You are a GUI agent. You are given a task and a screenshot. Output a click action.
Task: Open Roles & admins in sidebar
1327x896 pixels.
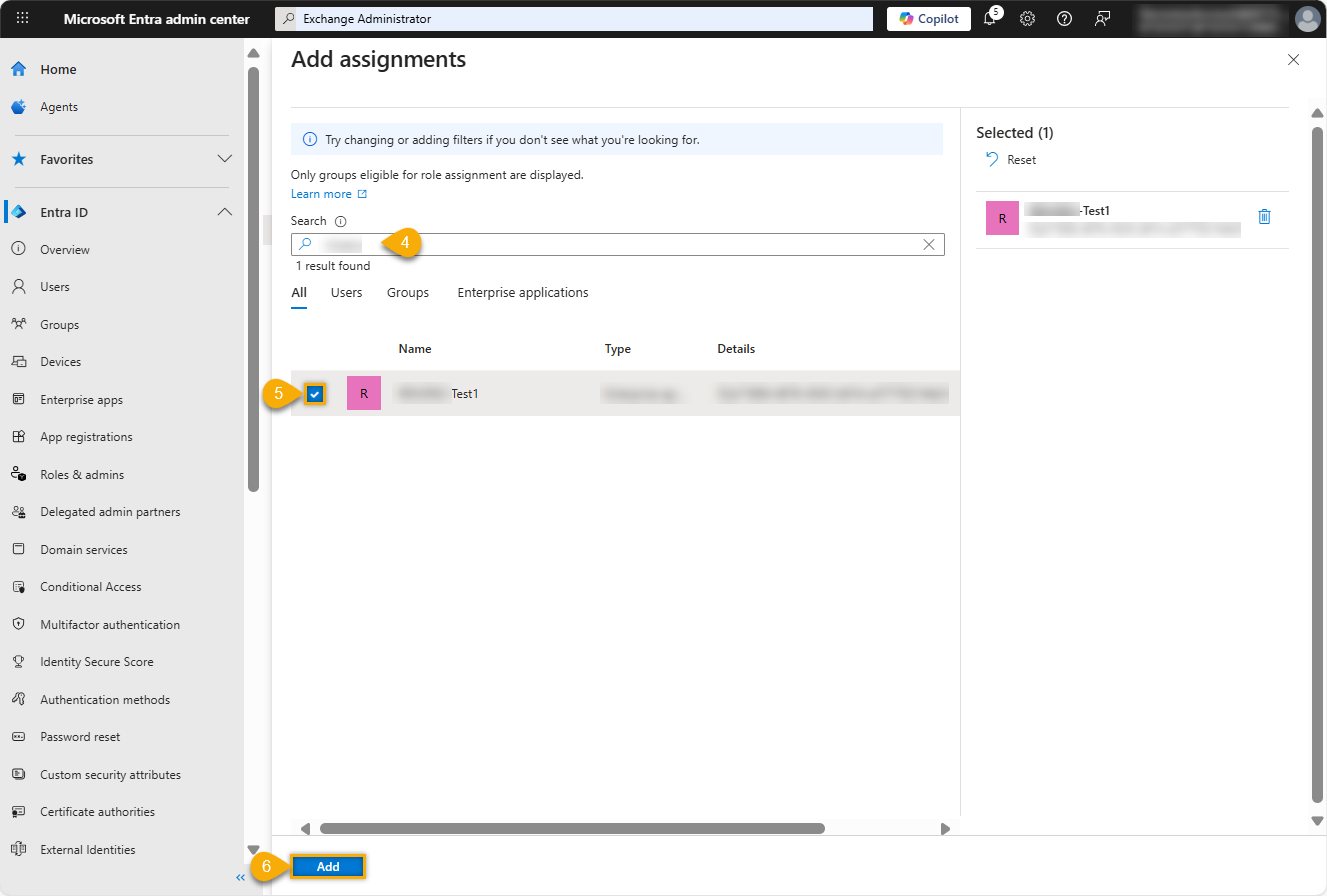[x=82, y=475]
